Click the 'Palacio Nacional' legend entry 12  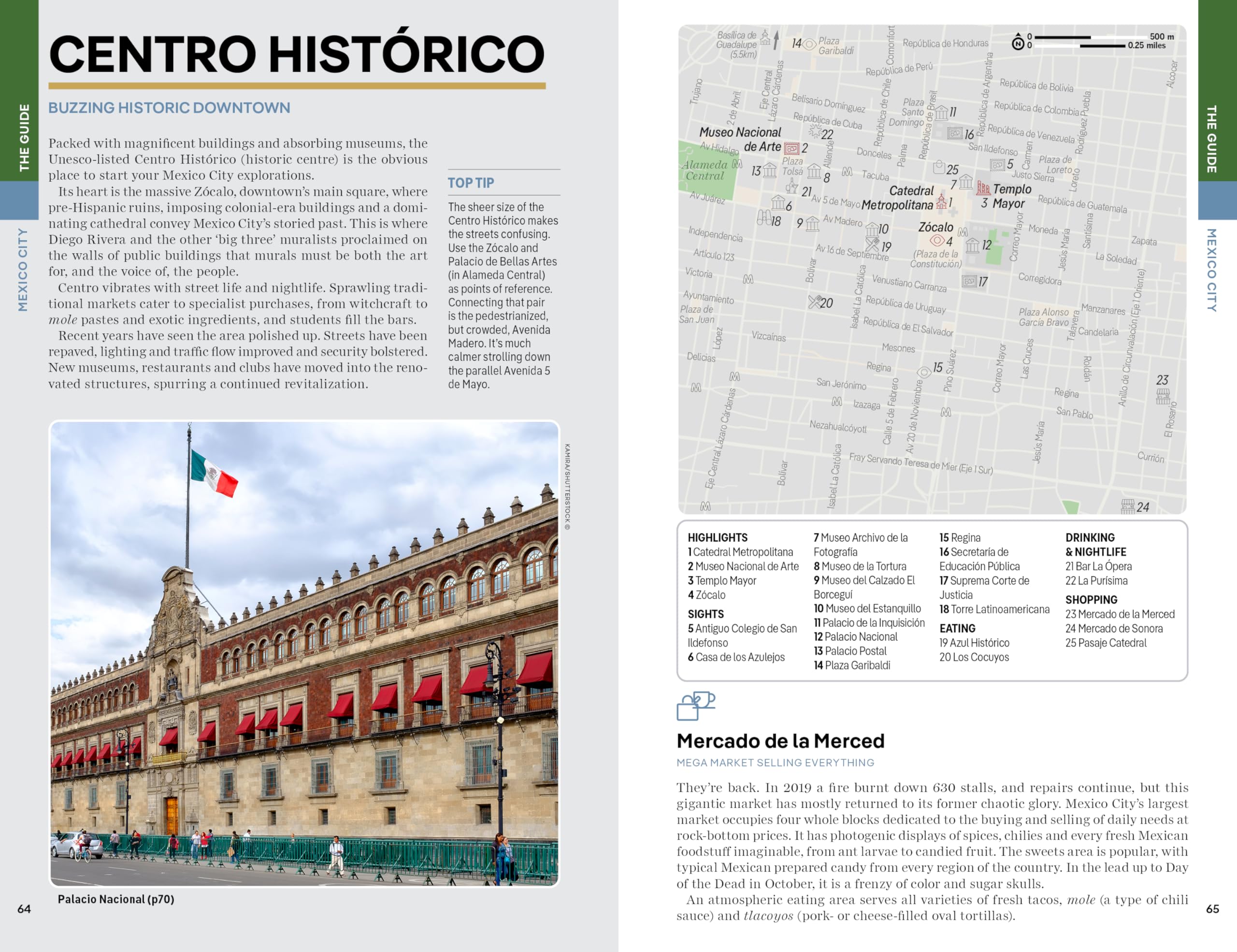click(x=855, y=636)
